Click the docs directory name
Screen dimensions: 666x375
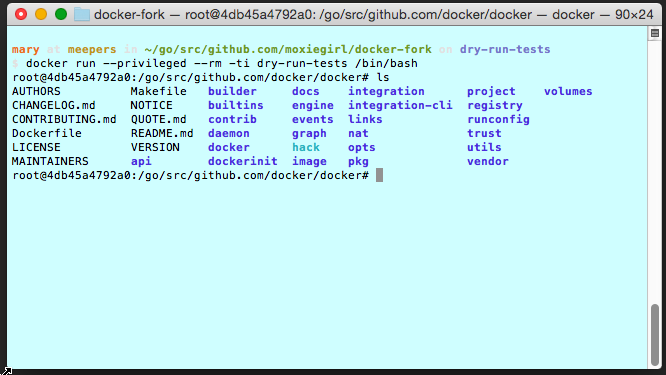point(305,91)
